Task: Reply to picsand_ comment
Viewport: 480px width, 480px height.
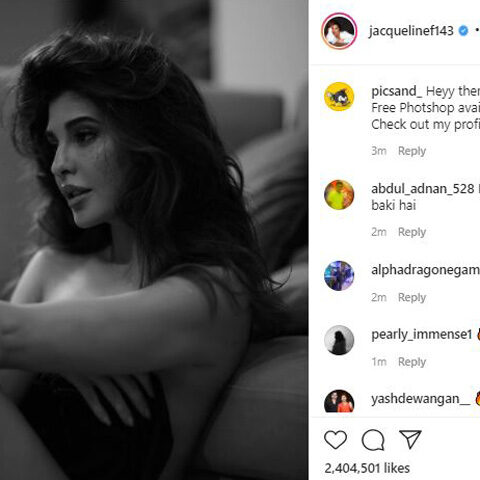Action: [412, 151]
